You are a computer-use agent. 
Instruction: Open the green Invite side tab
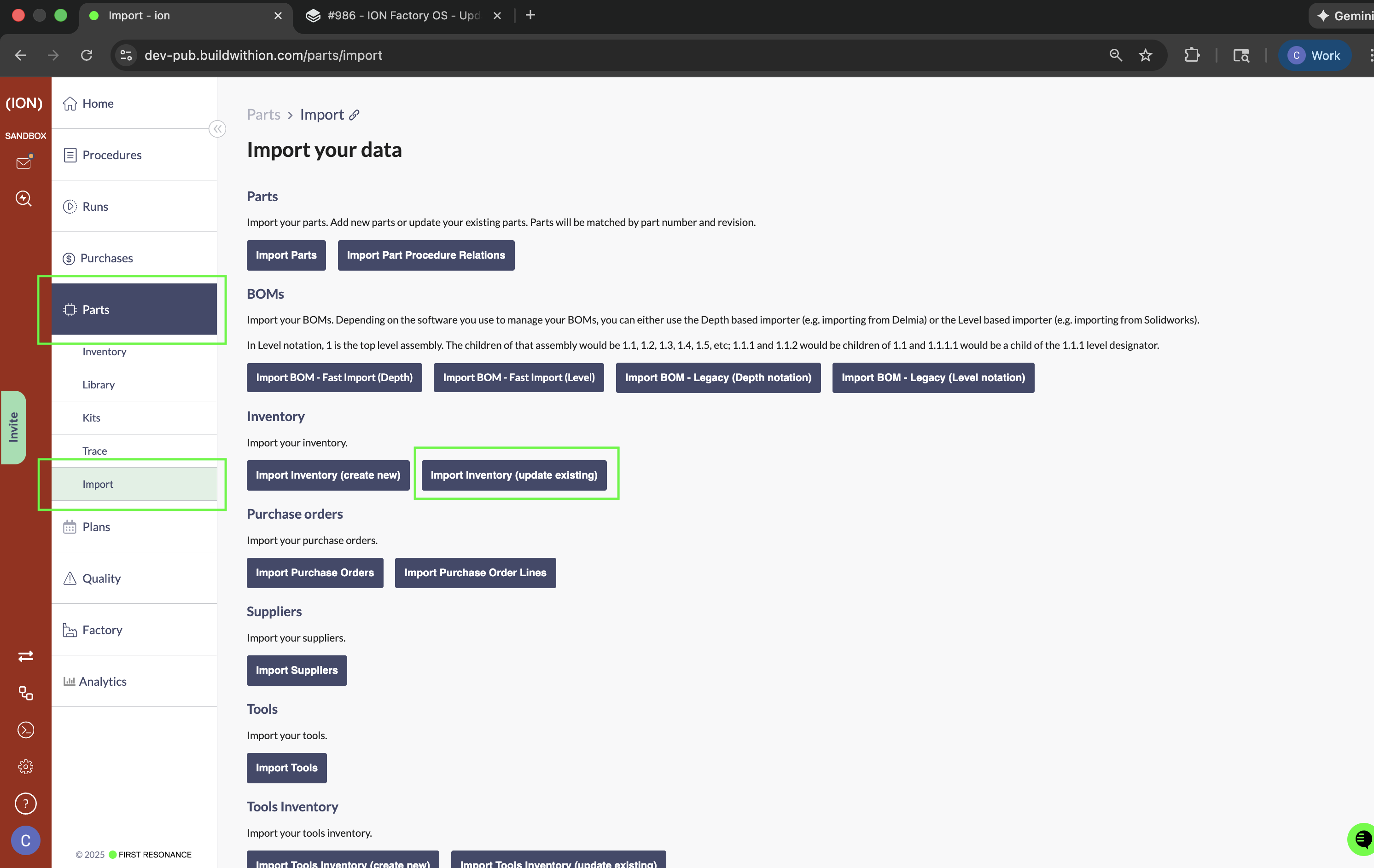pyautogui.click(x=13, y=427)
